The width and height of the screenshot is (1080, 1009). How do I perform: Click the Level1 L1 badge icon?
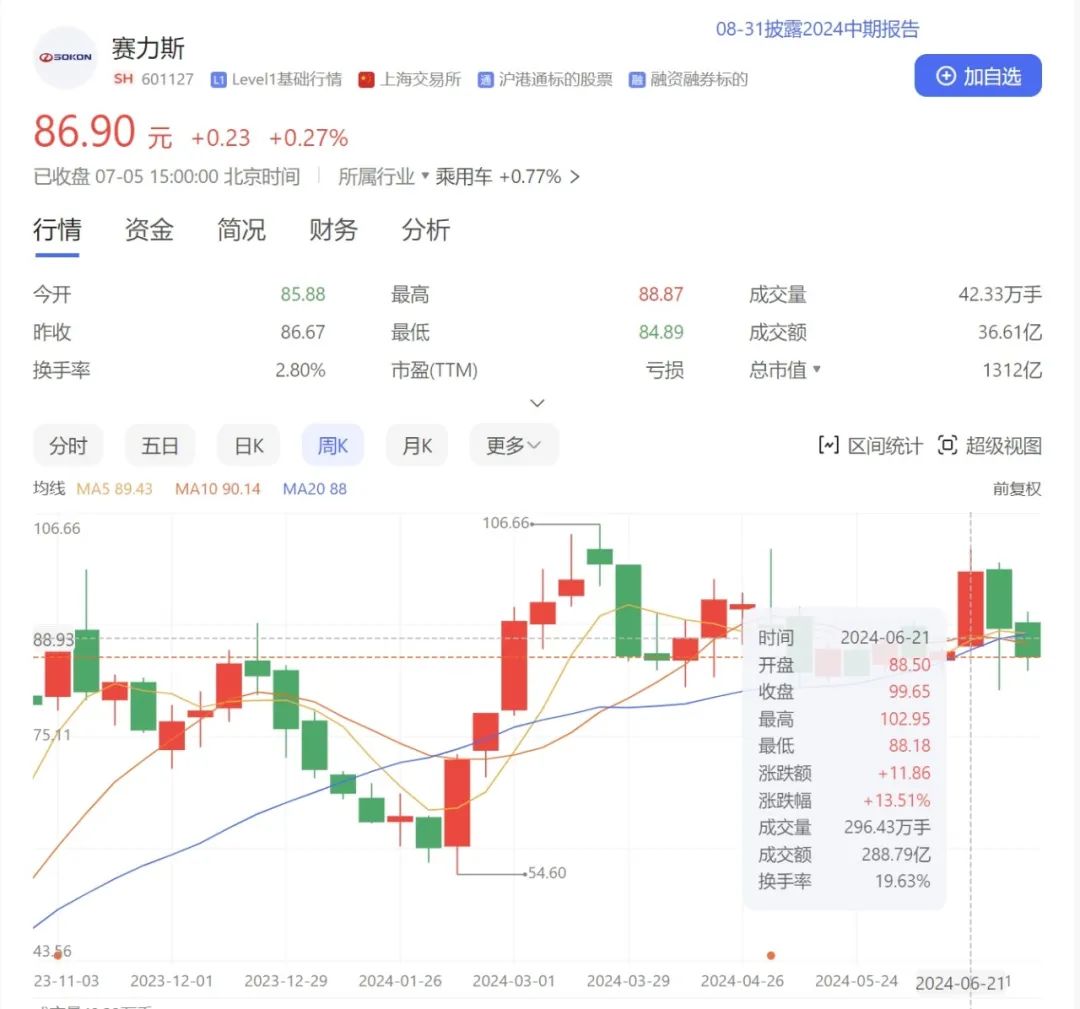tap(218, 80)
